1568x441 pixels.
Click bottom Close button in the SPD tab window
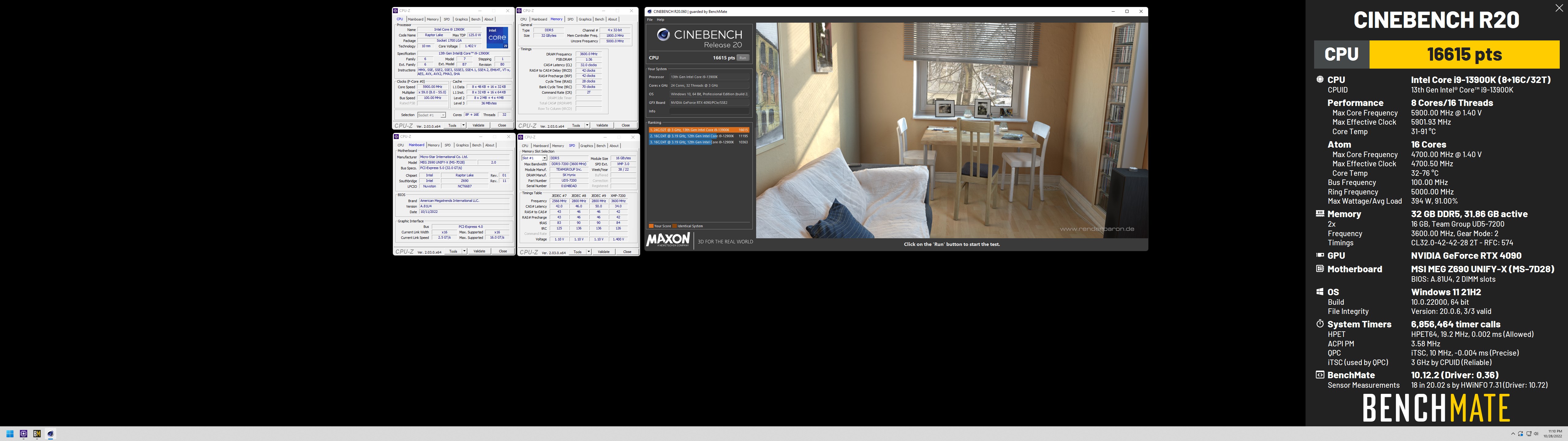click(627, 252)
